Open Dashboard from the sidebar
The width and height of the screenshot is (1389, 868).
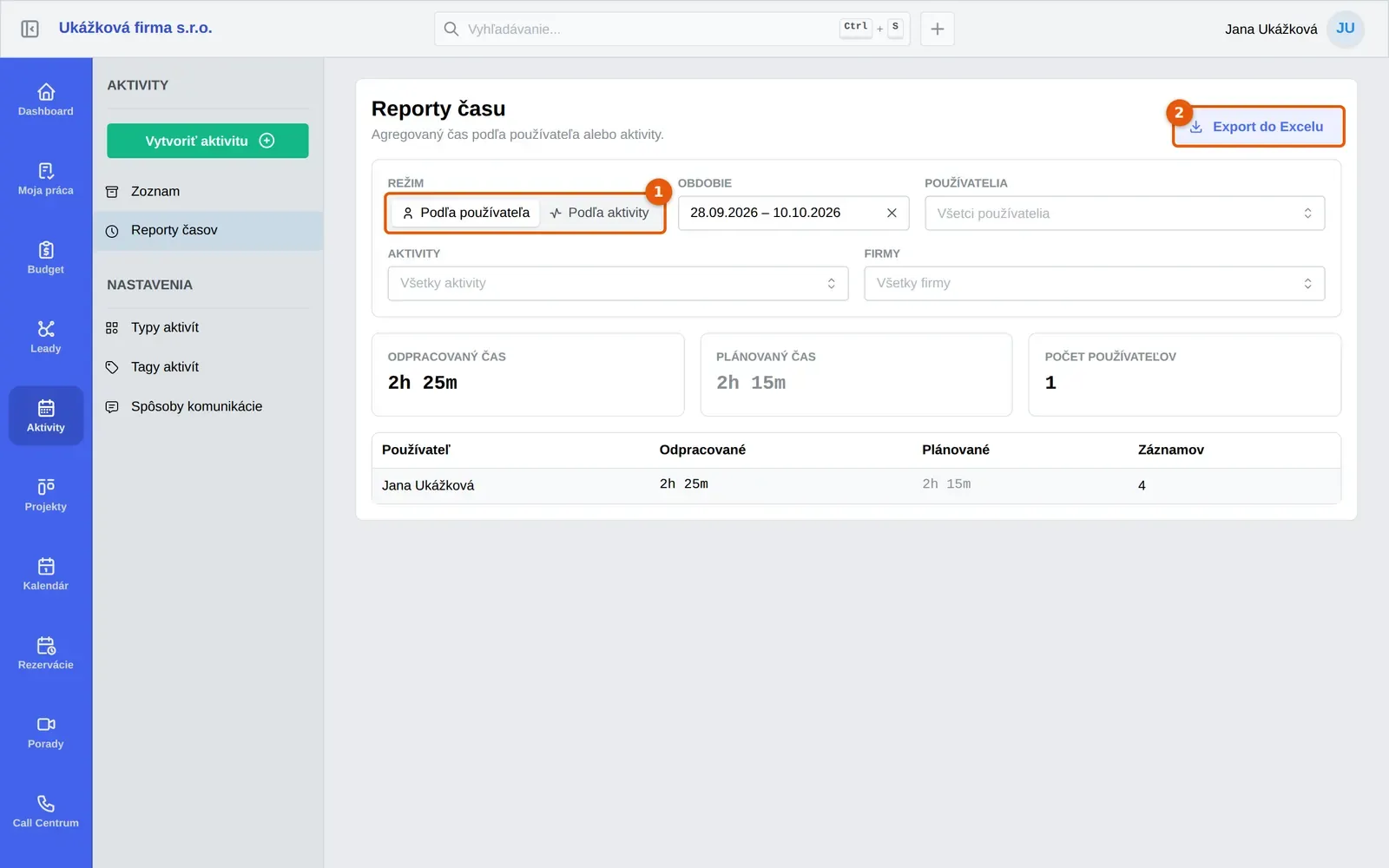[x=46, y=100]
